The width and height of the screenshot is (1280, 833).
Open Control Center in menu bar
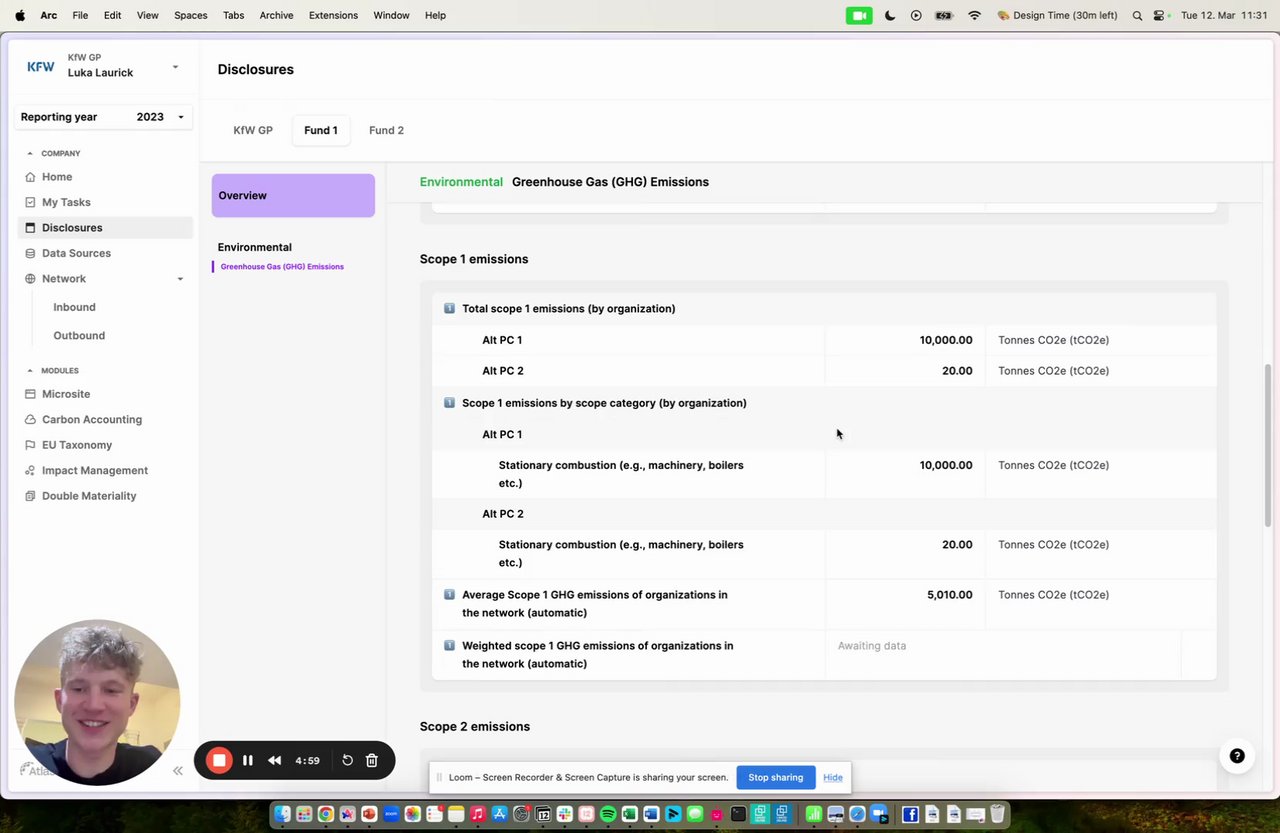(x=1160, y=16)
